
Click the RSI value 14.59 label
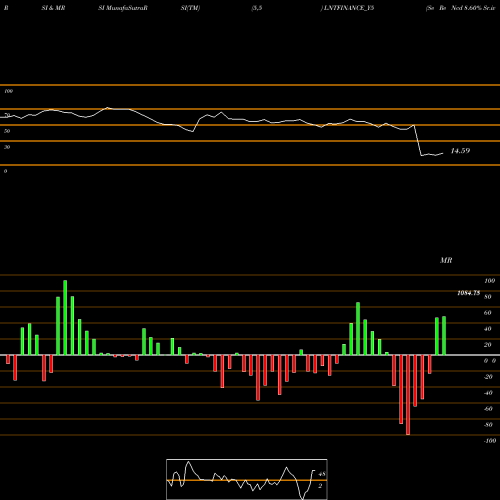click(460, 151)
